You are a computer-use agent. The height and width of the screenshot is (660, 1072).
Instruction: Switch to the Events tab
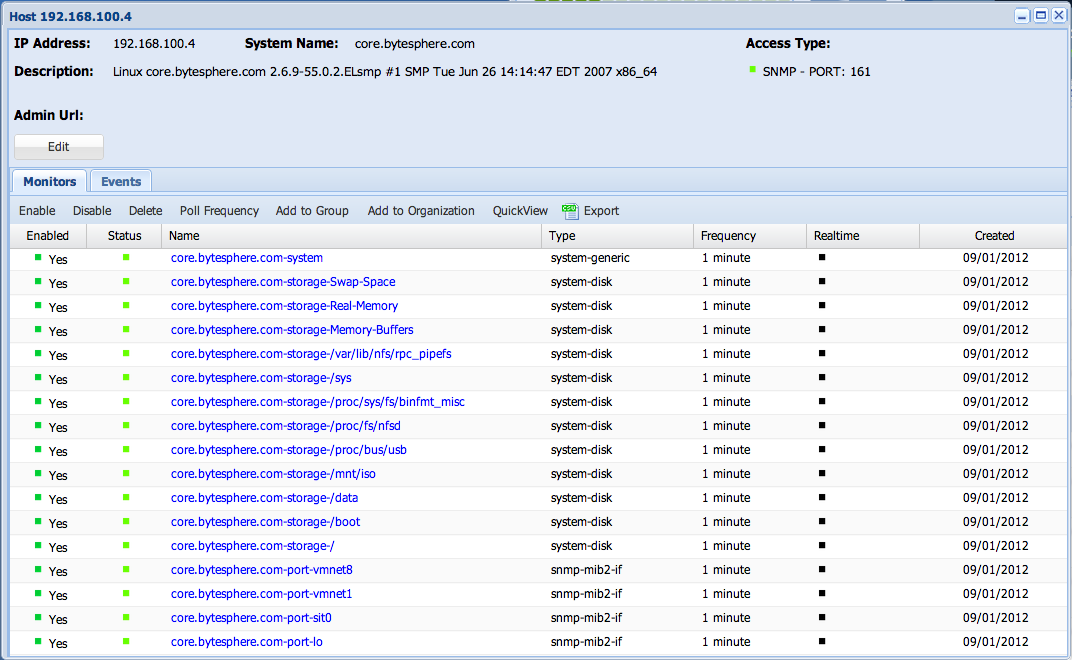click(x=121, y=181)
